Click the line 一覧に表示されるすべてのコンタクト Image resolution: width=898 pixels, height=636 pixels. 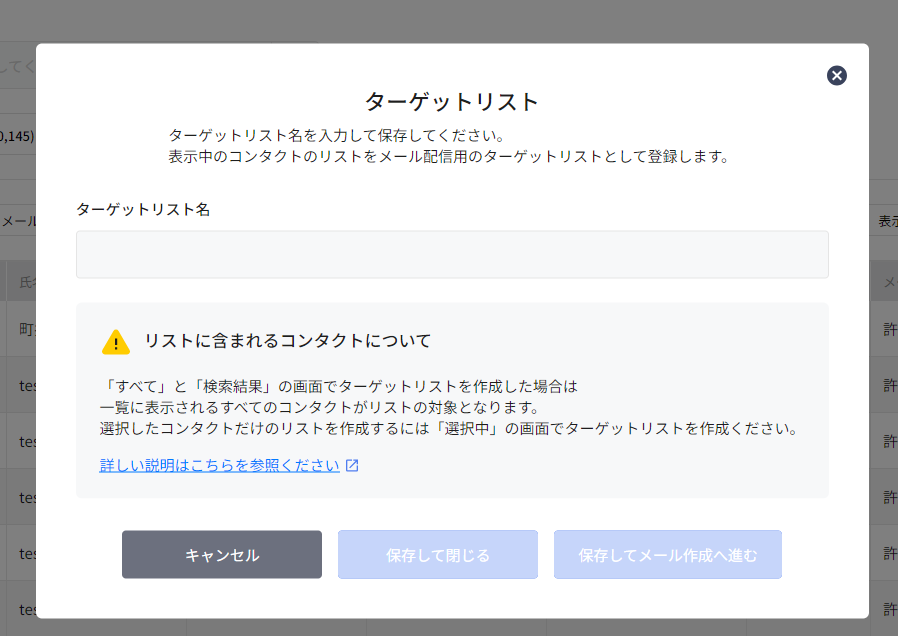(320, 408)
